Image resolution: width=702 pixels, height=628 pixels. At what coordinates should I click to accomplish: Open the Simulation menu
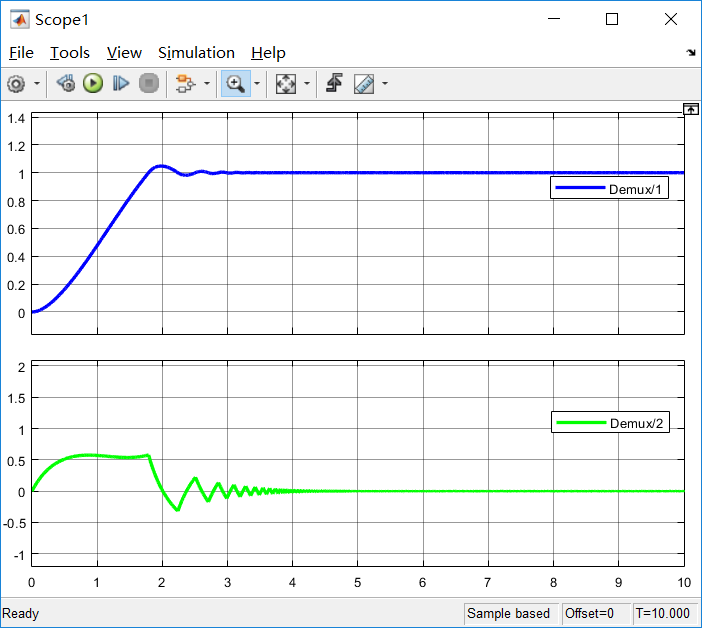click(196, 53)
